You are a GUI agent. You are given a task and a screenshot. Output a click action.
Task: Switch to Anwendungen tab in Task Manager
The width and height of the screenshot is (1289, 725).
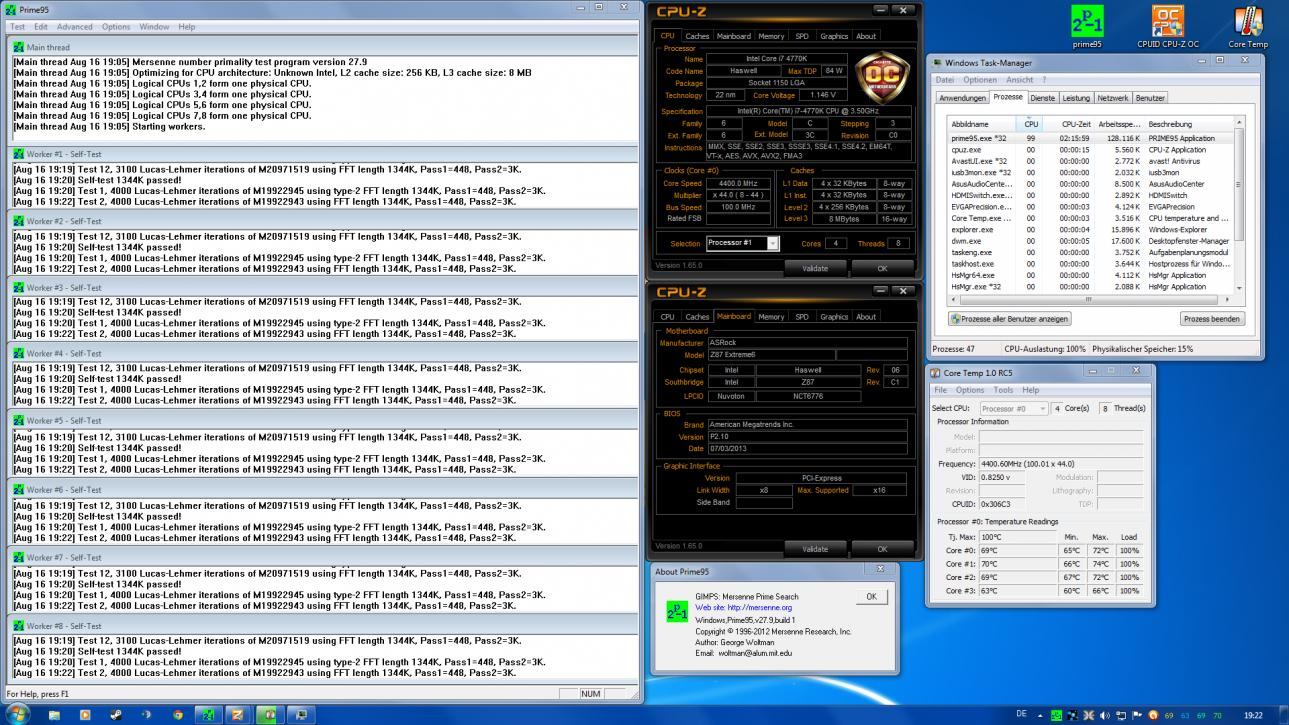tap(962, 98)
